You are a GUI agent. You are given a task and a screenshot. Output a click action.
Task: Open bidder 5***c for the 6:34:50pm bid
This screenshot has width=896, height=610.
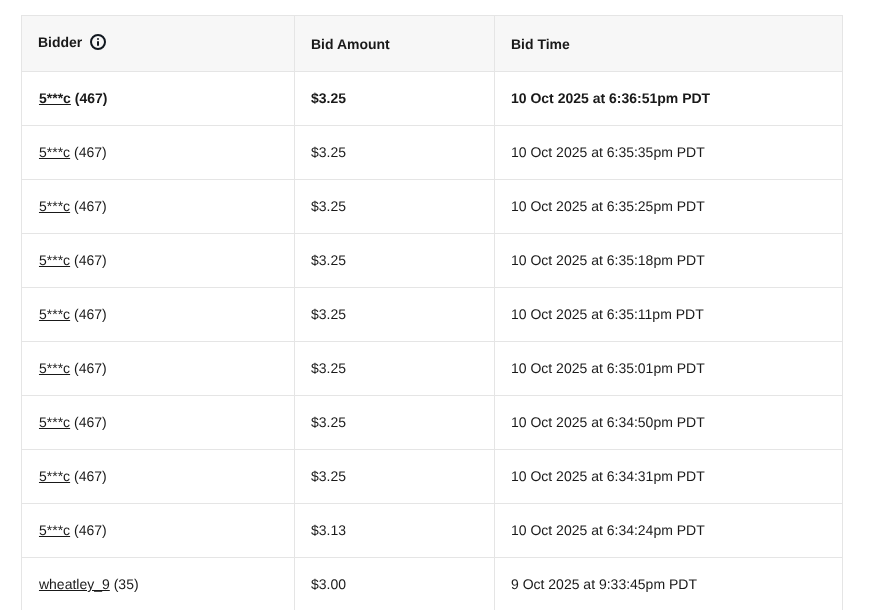point(55,423)
